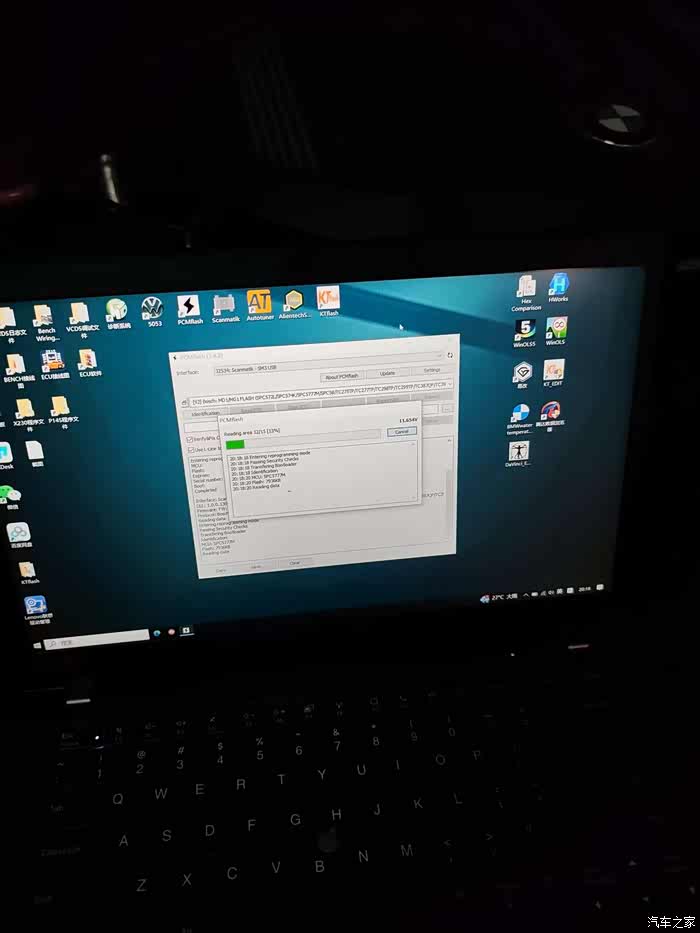
Task: Open the Autotuner AT icon
Action: point(259,306)
